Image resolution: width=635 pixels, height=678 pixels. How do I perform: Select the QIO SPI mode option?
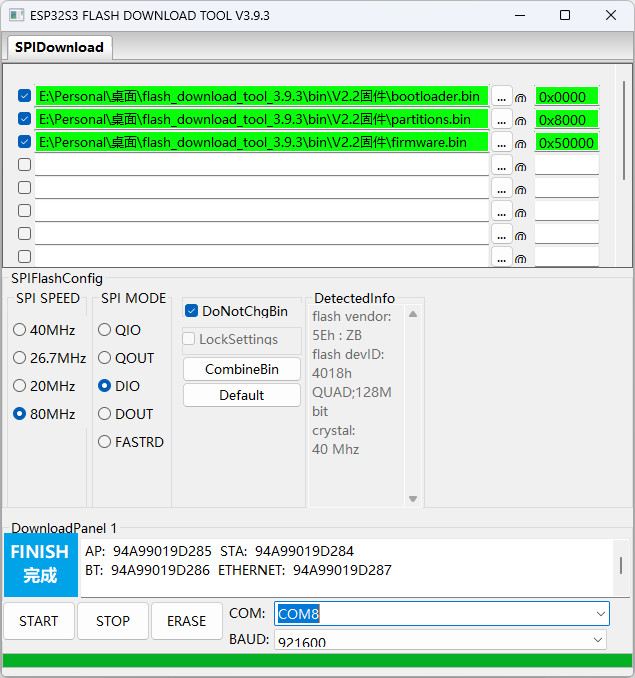(104, 330)
